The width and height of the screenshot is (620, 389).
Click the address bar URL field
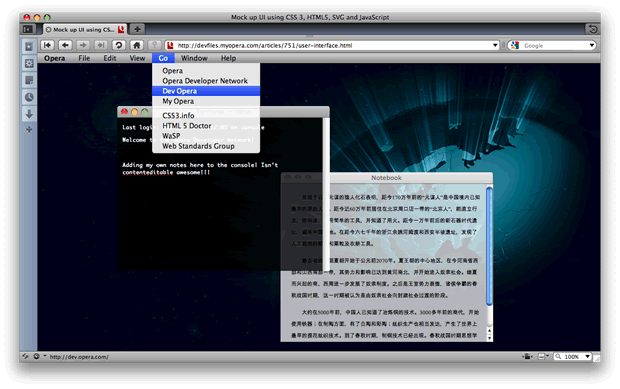[332, 45]
